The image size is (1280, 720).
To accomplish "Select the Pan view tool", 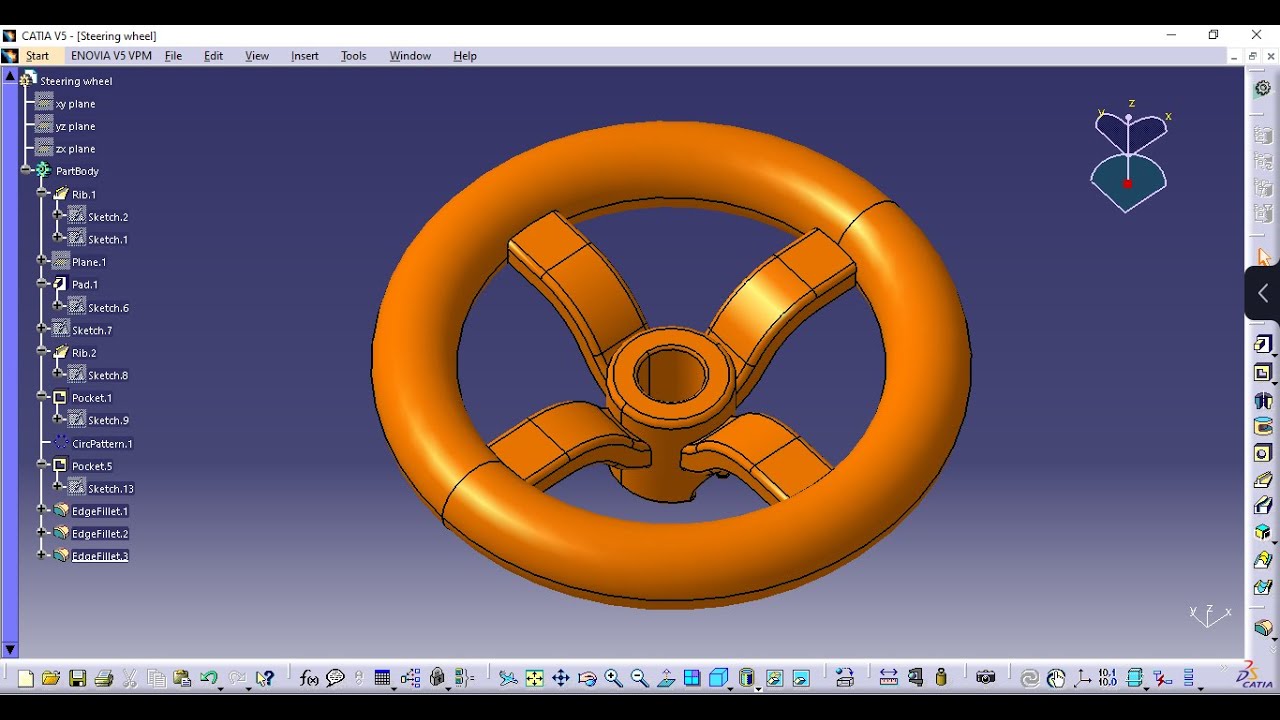I will (x=561, y=679).
